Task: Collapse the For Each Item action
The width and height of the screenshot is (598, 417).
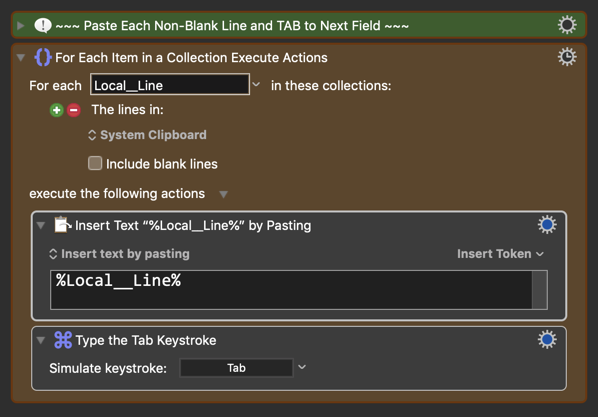Action: pos(21,58)
